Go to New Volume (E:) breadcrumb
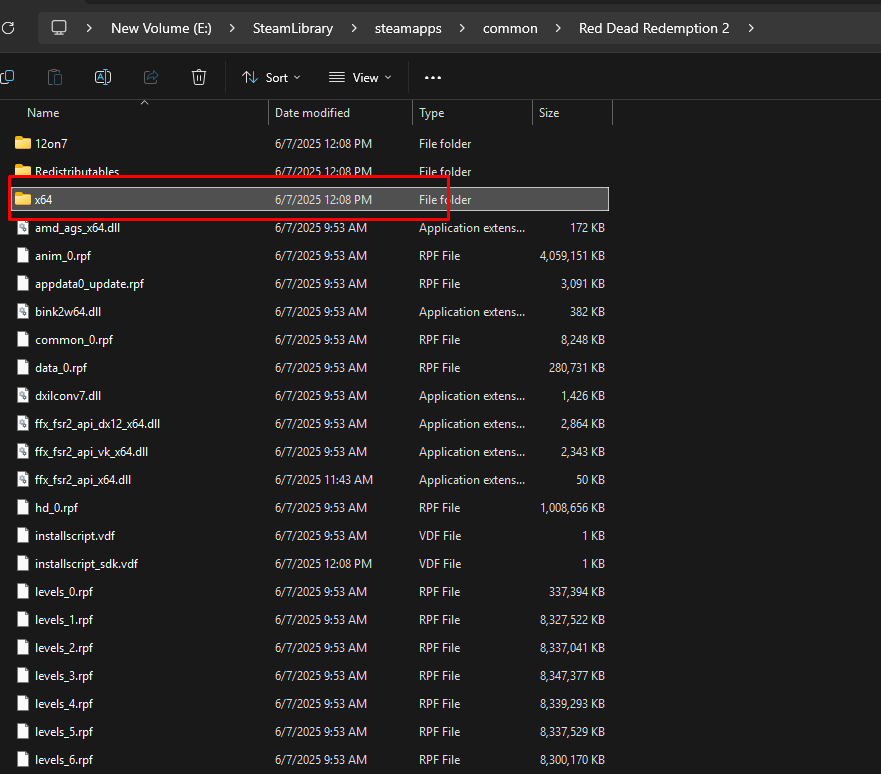881x774 pixels. [x=161, y=28]
